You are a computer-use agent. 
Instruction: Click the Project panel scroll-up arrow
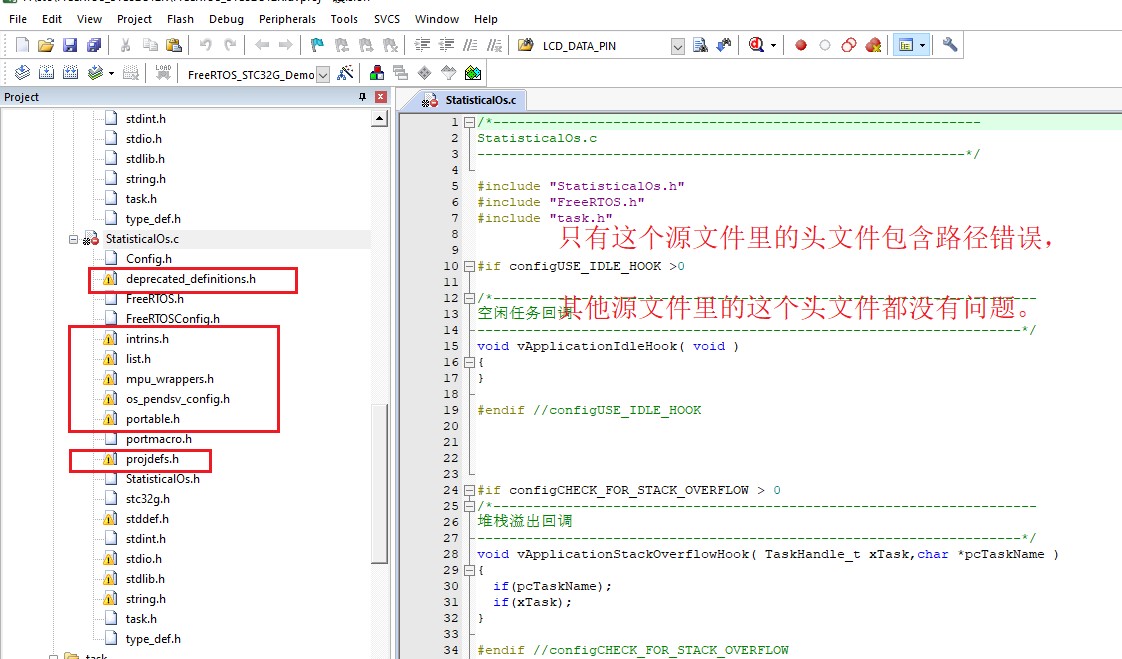coord(380,119)
